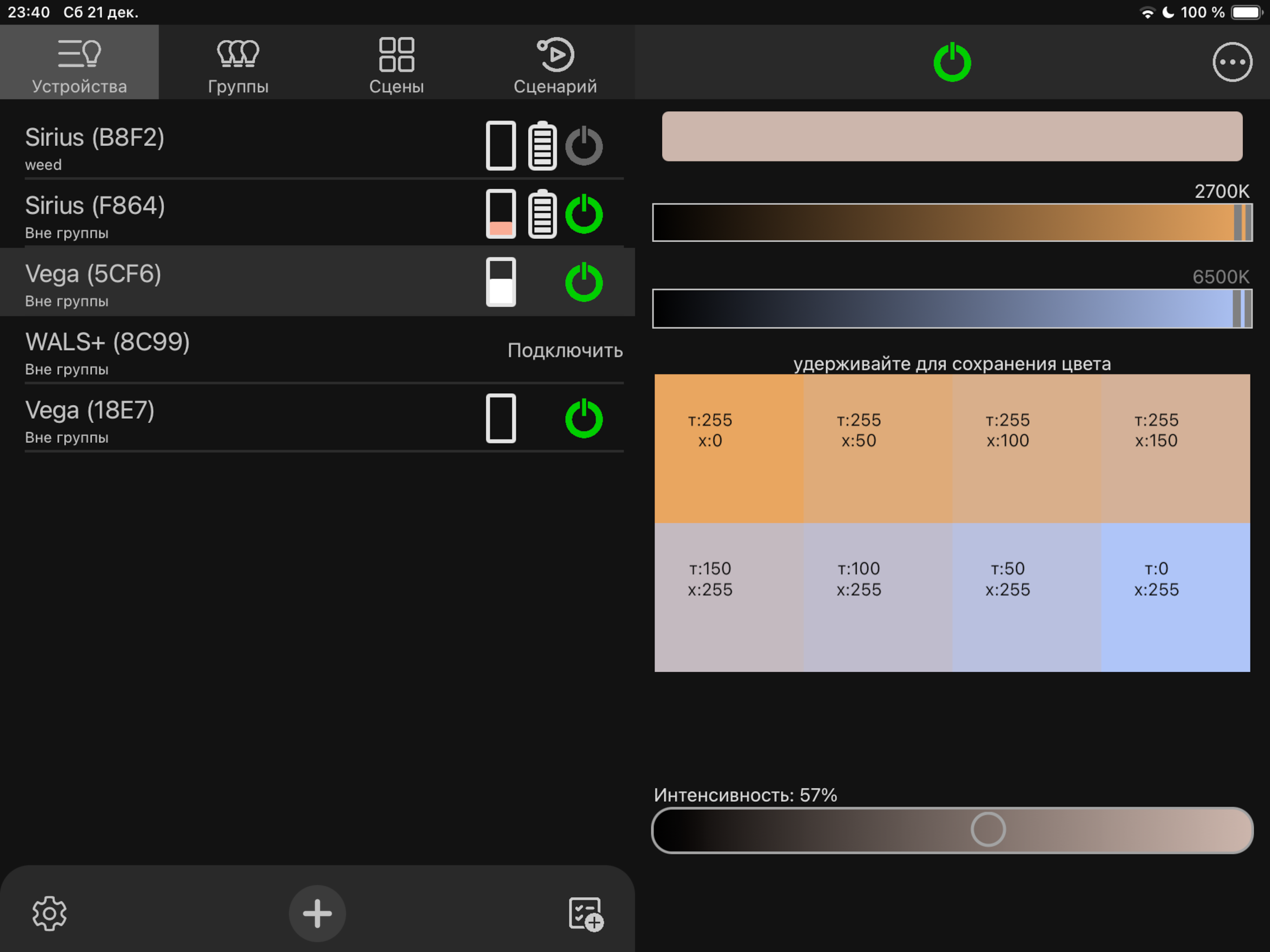The width and height of the screenshot is (1270, 952).
Task: Tap Подключить for WALS+ (8C99)
Action: pyautogui.click(x=565, y=350)
